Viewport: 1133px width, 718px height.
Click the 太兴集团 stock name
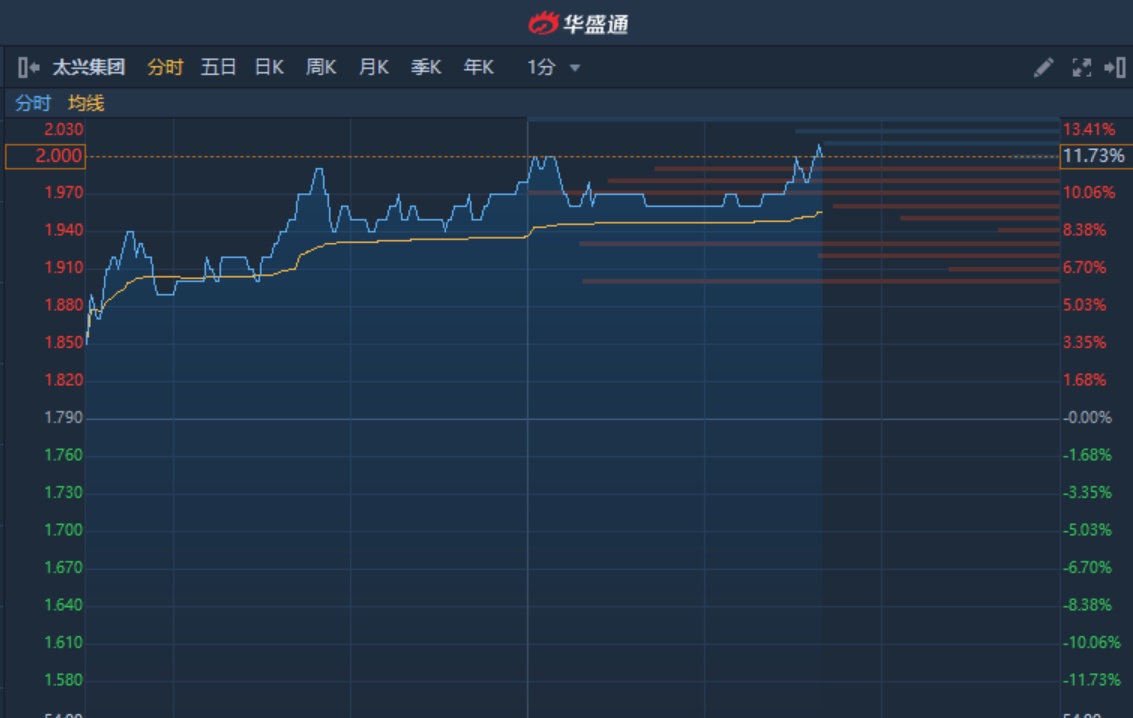pos(89,68)
